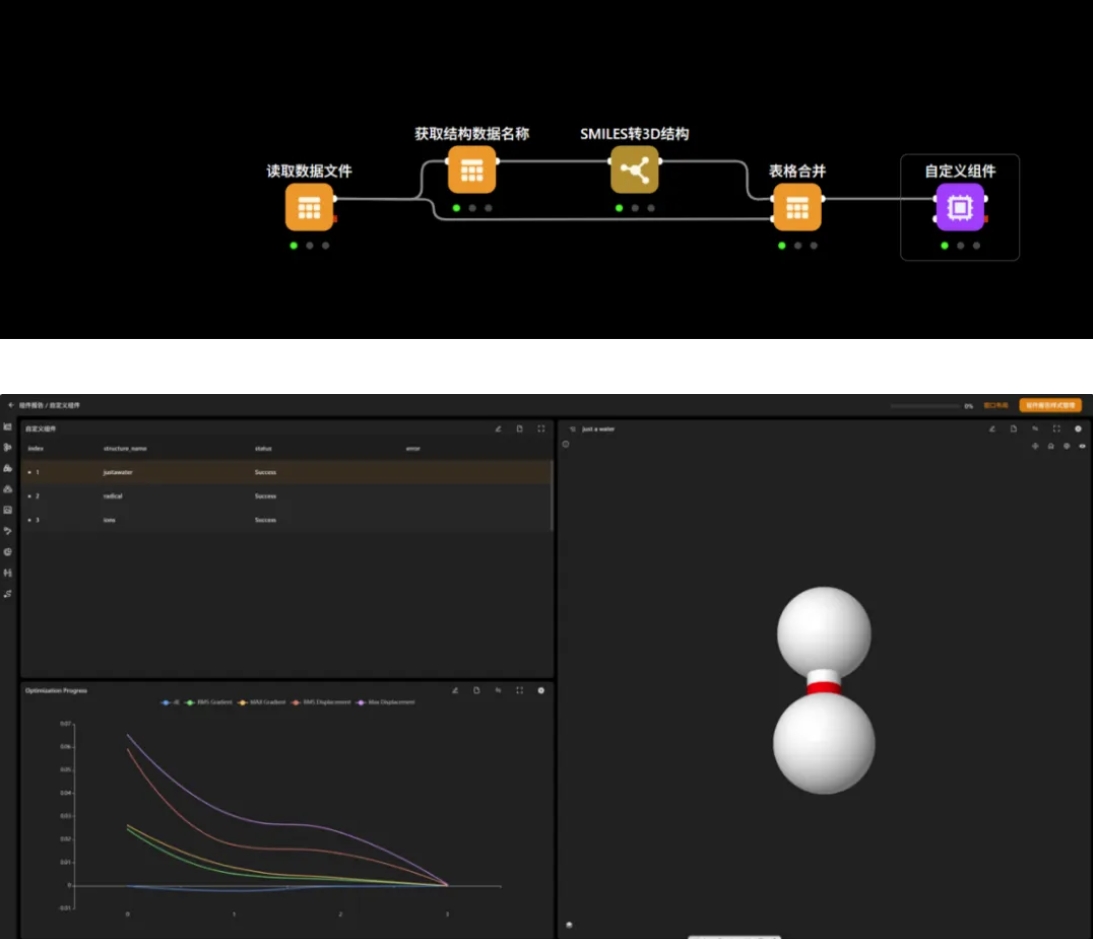Click the orange text link beside progress percentage
The image size is (1093, 939).
995,406
